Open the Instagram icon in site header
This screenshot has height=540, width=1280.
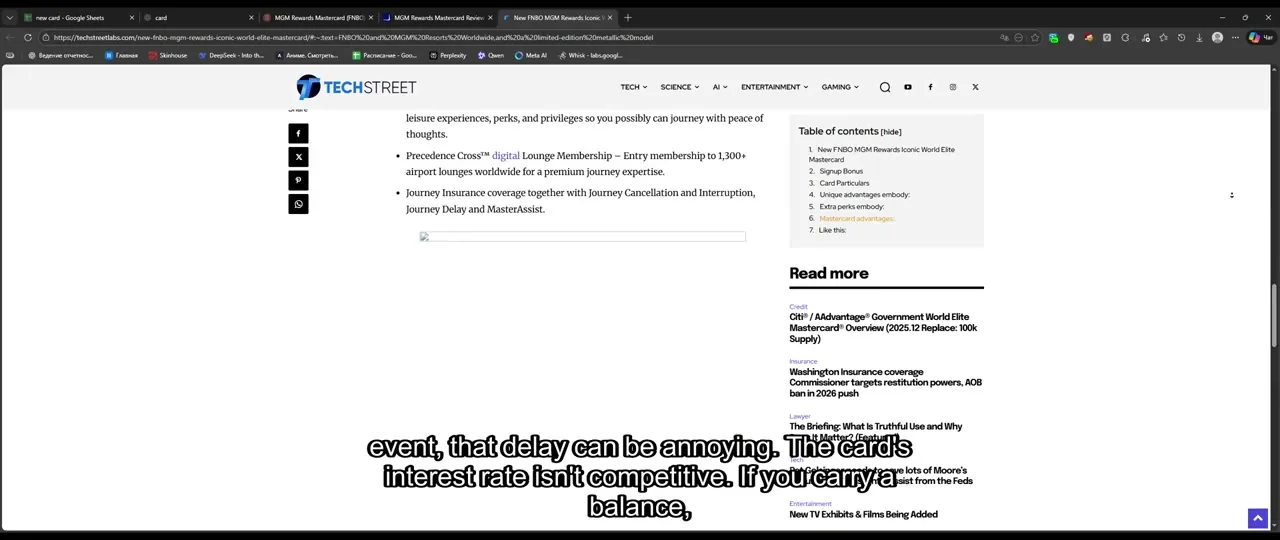953,87
